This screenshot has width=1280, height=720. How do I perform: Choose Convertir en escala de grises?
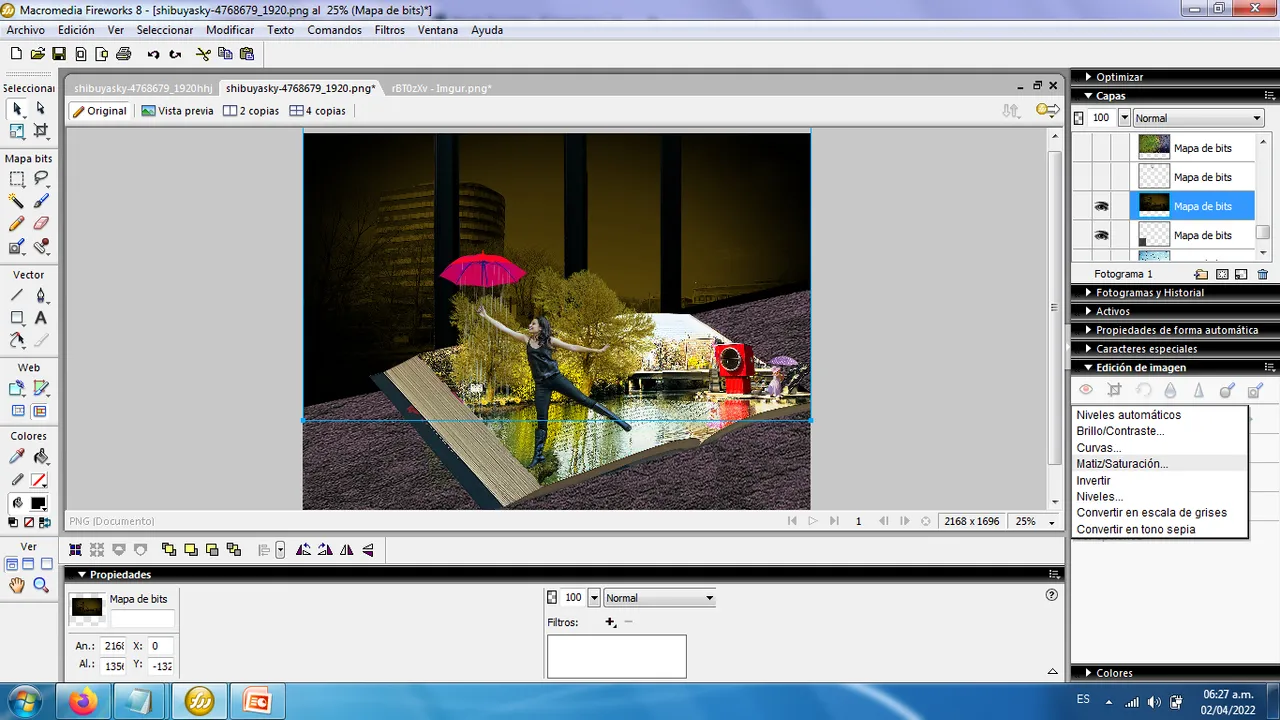[1160, 513]
